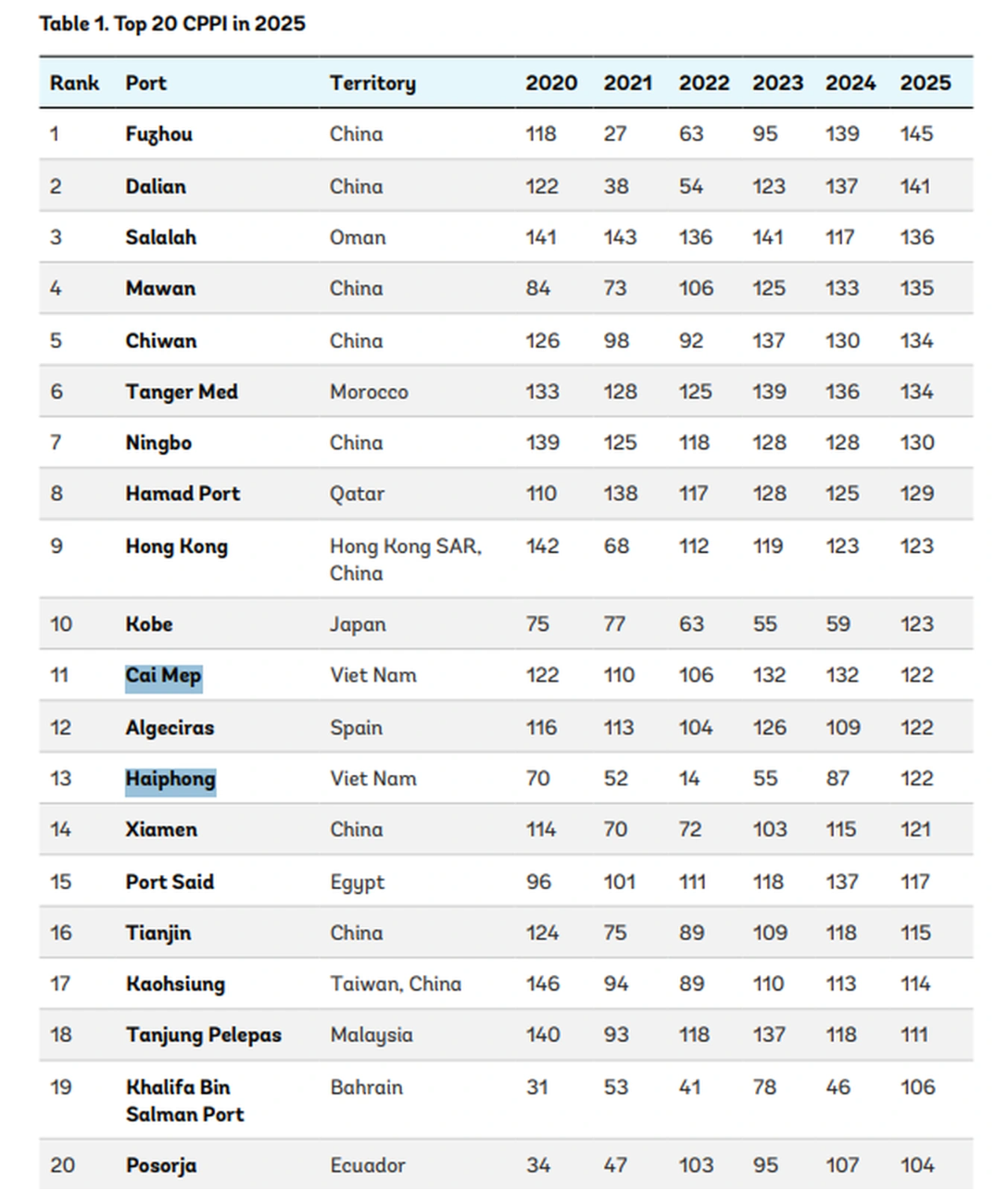The width and height of the screenshot is (995, 1204).
Task: Click the 2020 column header
Action: 551,83
